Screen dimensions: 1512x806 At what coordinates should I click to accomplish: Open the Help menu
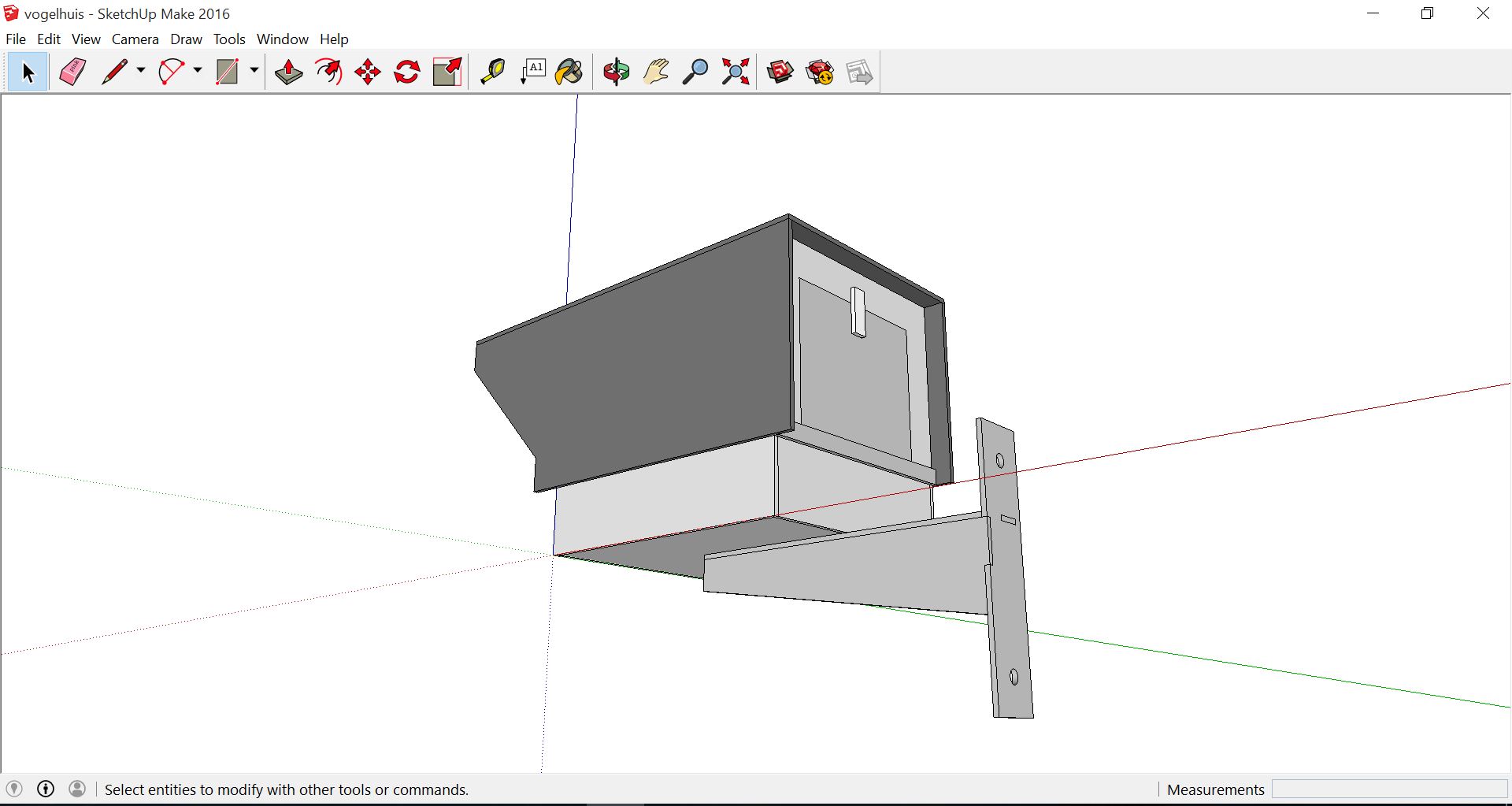[334, 39]
